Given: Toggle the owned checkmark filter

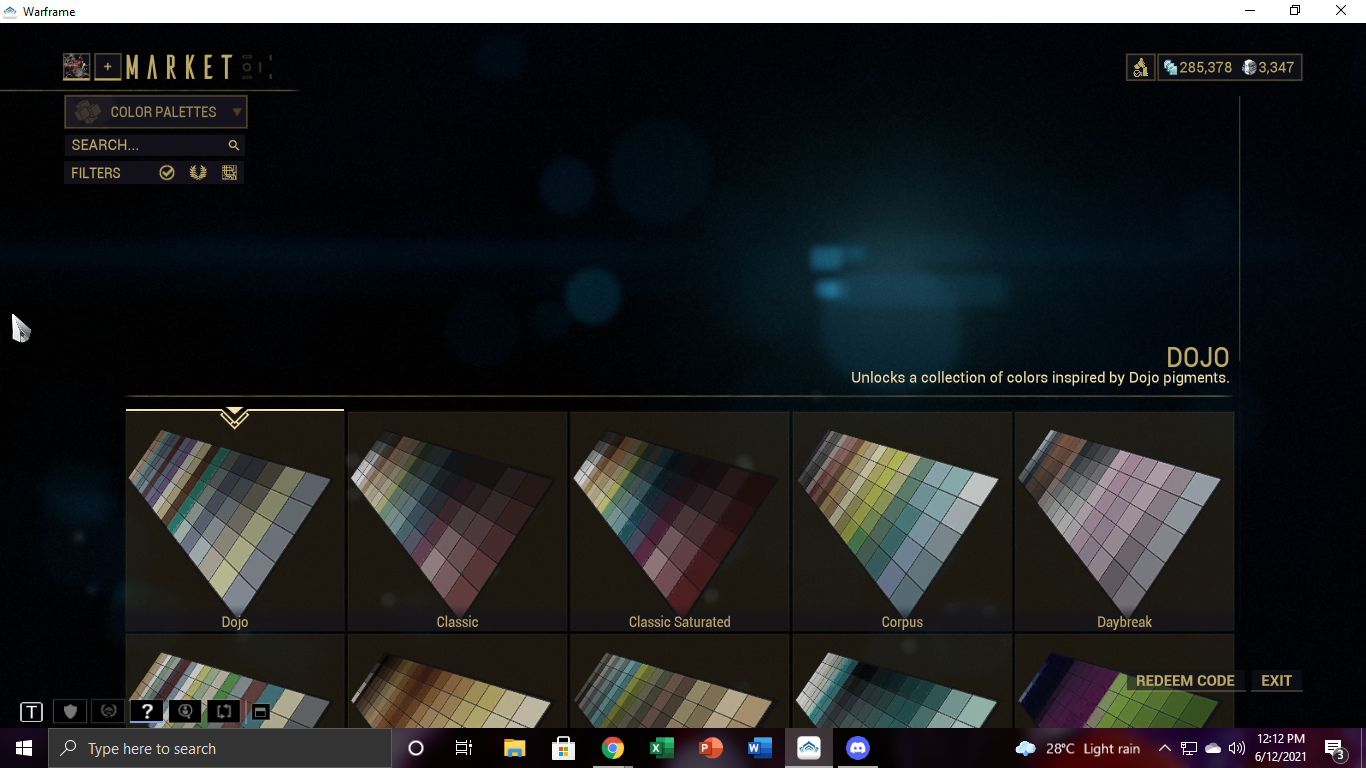Looking at the screenshot, I should (167, 173).
